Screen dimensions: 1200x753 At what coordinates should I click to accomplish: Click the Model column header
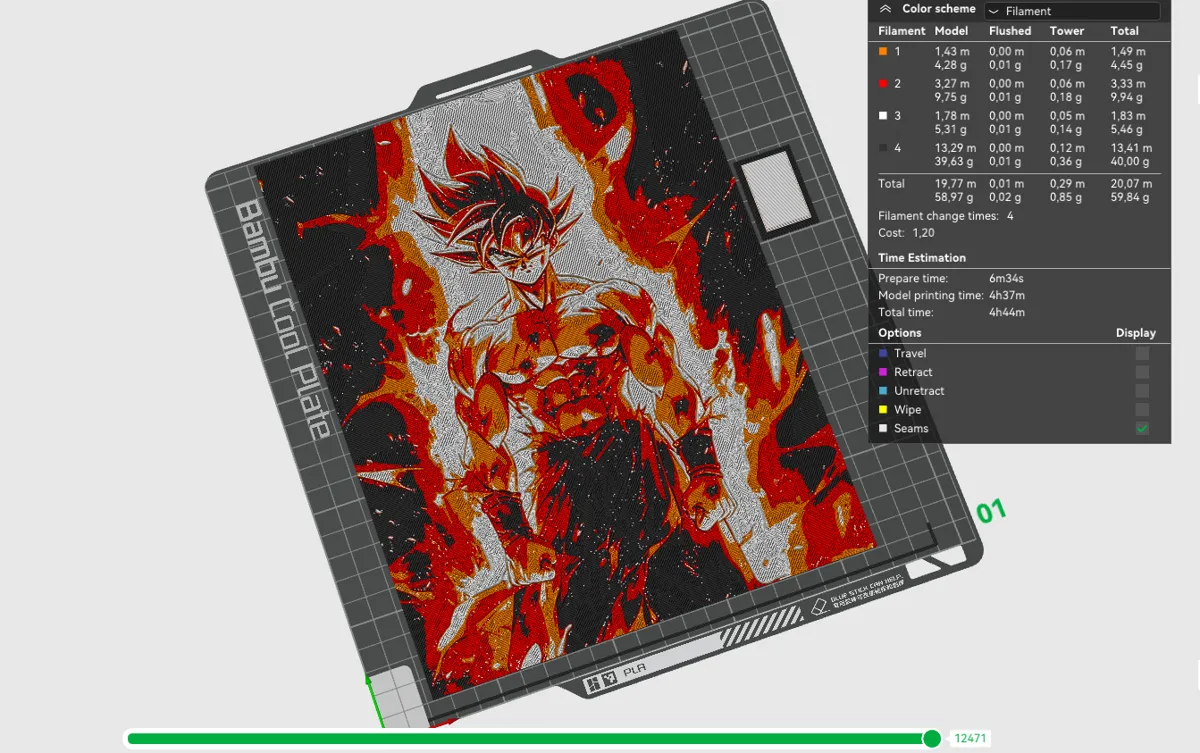951,31
